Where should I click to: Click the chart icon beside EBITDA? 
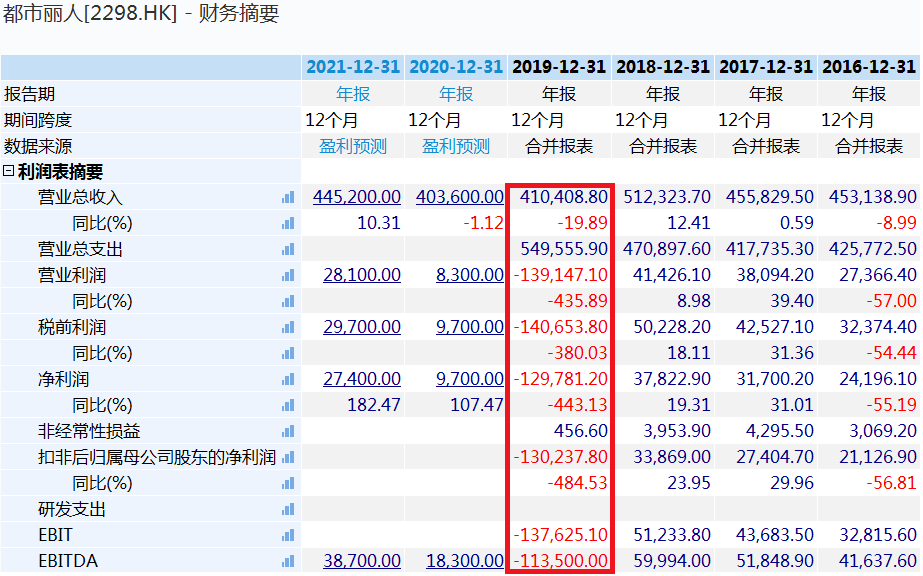pyautogui.click(x=290, y=560)
